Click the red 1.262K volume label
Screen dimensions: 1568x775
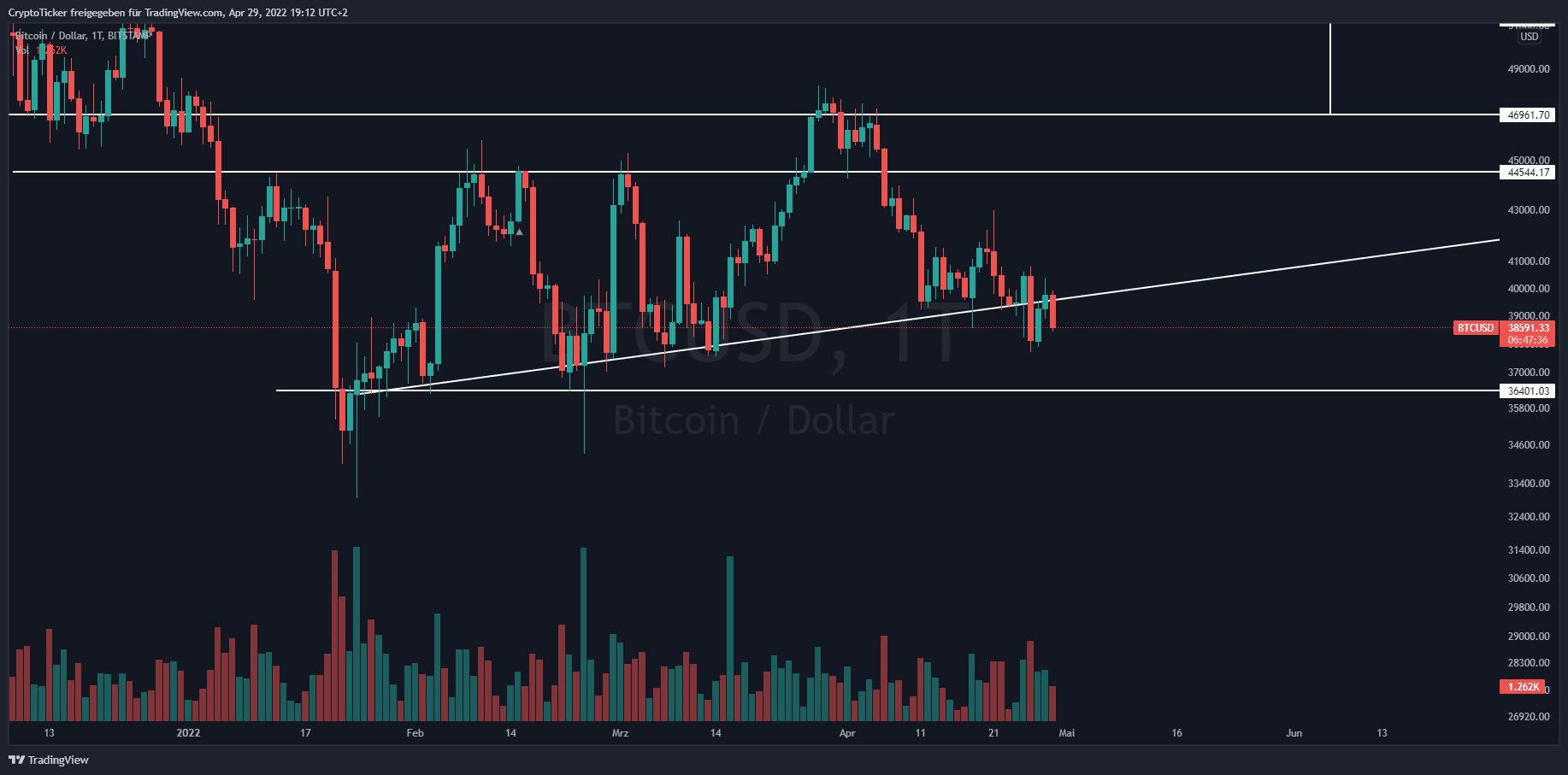(x=1523, y=687)
